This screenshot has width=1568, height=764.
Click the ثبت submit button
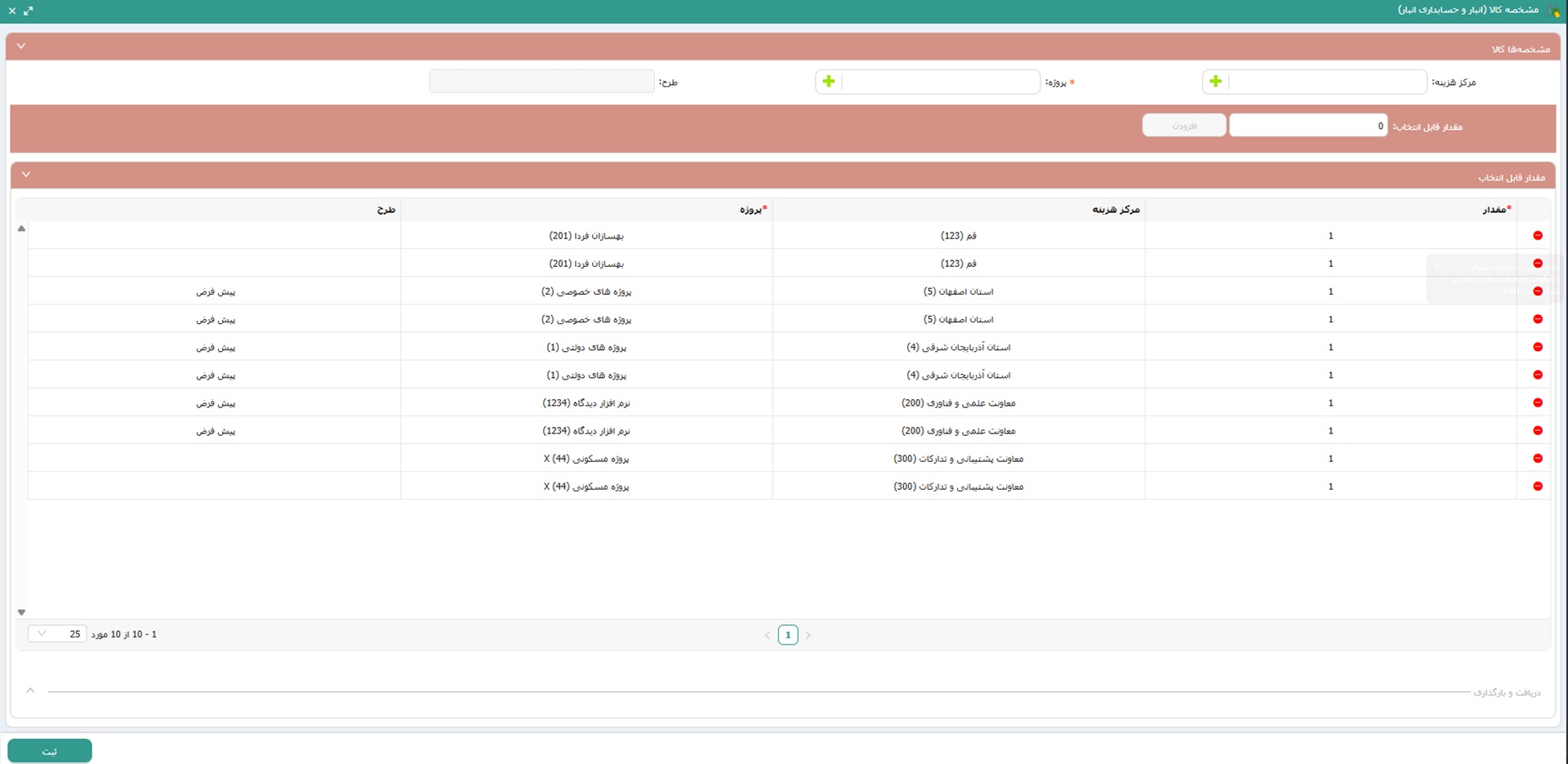[x=50, y=751]
